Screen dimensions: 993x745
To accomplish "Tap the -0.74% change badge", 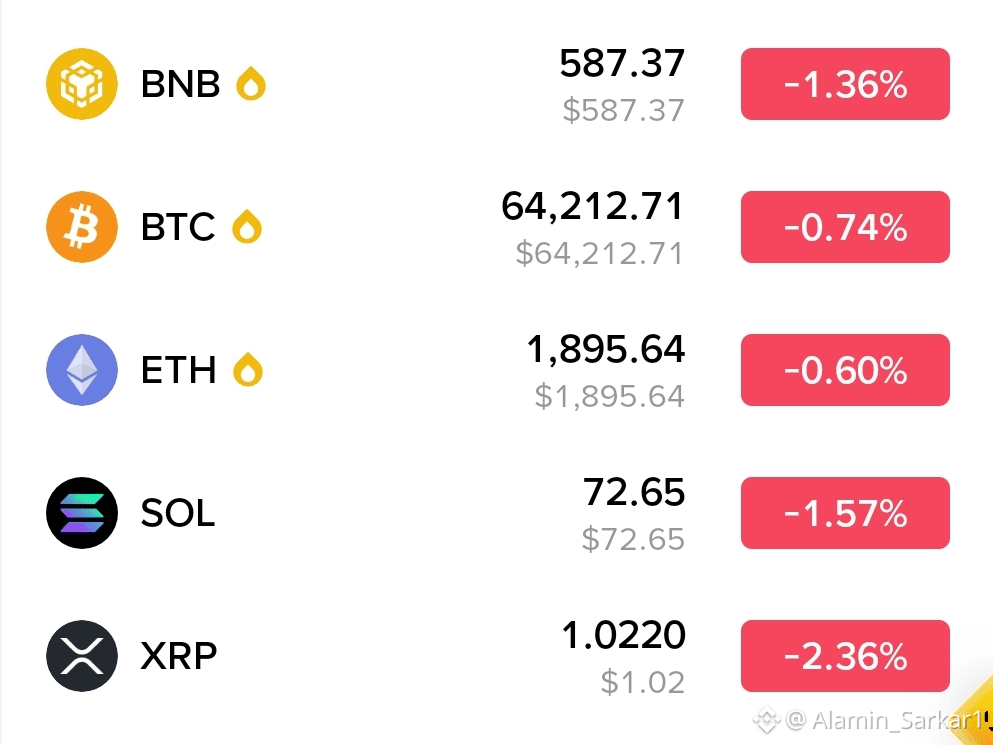I will click(845, 227).
